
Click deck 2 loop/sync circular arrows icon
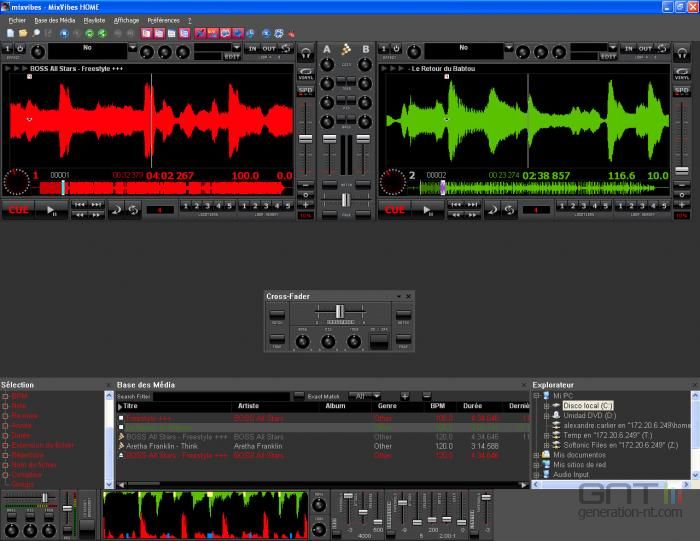tap(509, 209)
